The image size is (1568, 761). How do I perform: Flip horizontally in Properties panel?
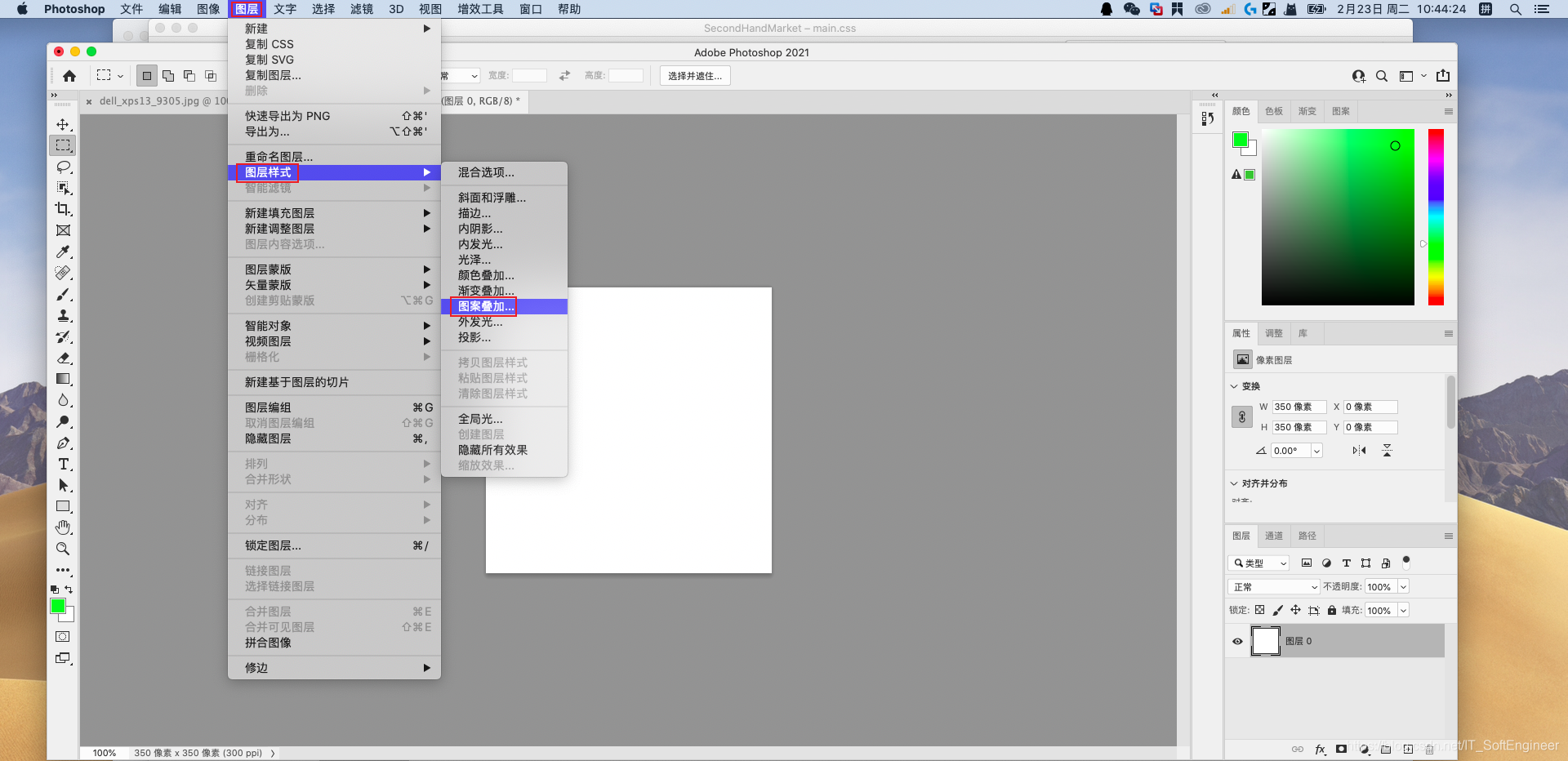point(1359,451)
